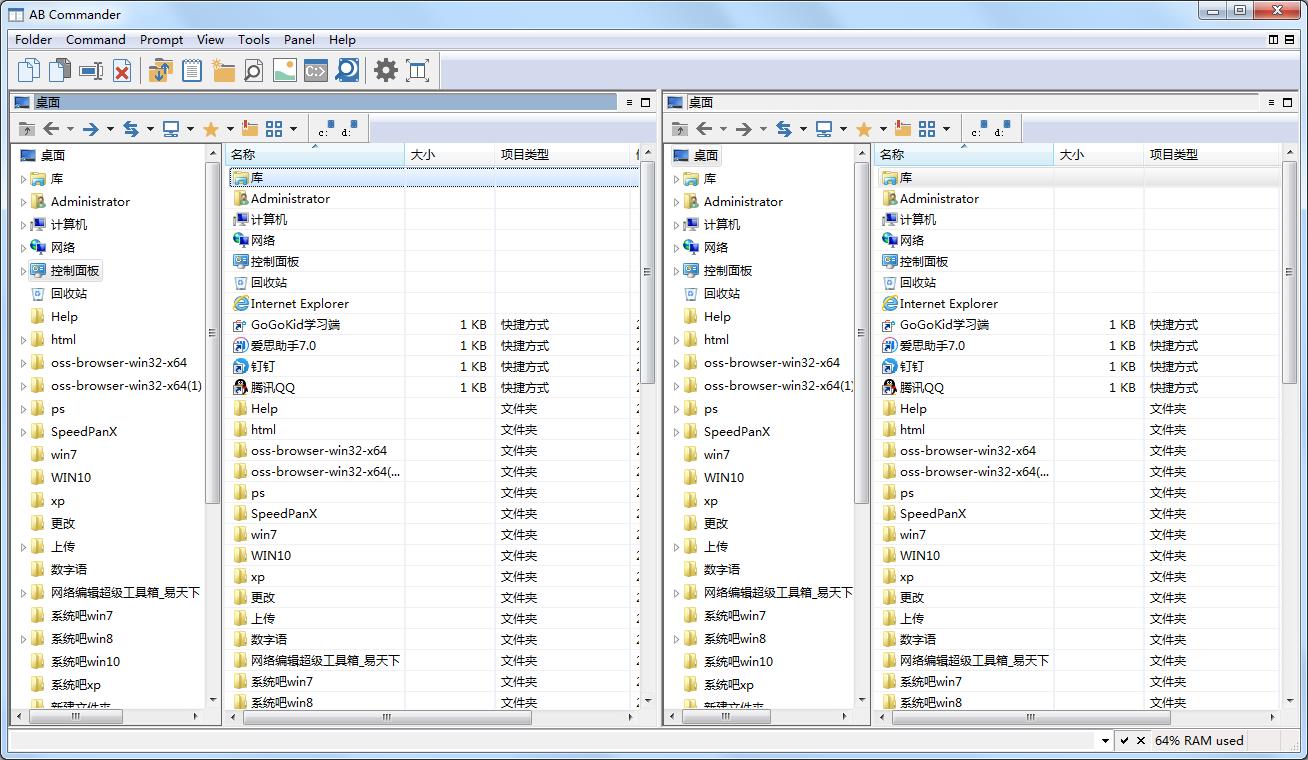Viewport: 1308px width, 760px height.
Task: Click right panel's up-folder icon
Action: coord(679,129)
